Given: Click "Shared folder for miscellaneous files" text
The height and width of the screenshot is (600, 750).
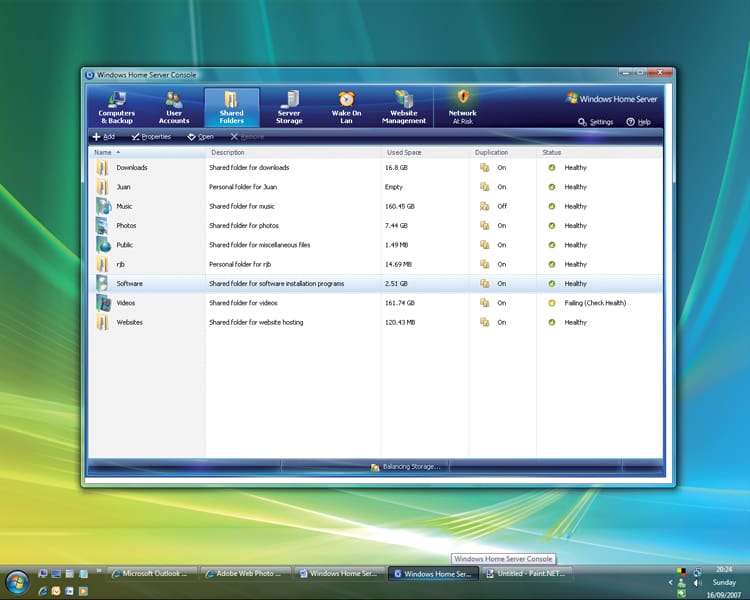Looking at the screenshot, I should click(260, 244).
